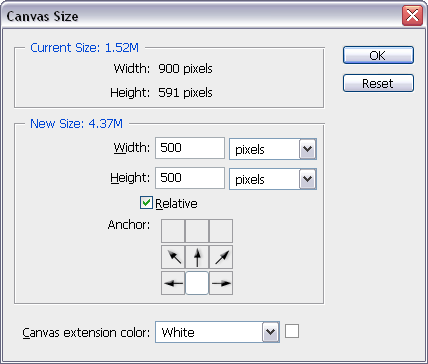Click the white canvas extension color swatch
This screenshot has height=364, width=428.
pos(292,331)
